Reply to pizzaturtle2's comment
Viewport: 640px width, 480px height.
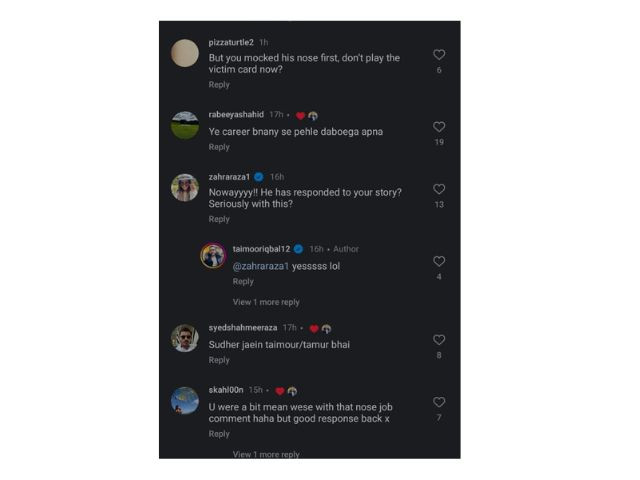(x=219, y=85)
